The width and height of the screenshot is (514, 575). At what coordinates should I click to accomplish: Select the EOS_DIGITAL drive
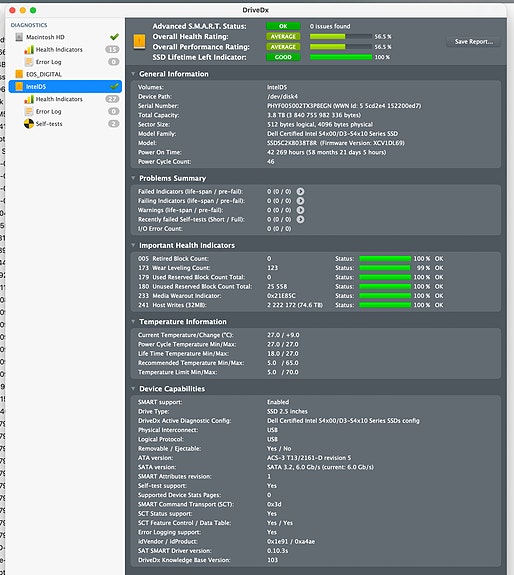pos(43,74)
